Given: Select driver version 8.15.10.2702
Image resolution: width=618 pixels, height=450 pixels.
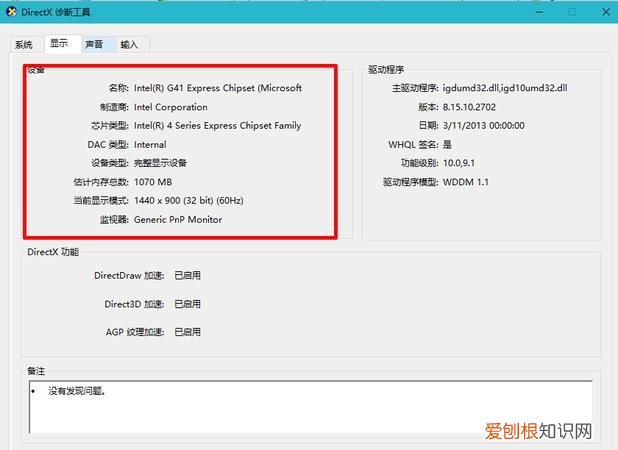Looking at the screenshot, I should [x=469, y=107].
